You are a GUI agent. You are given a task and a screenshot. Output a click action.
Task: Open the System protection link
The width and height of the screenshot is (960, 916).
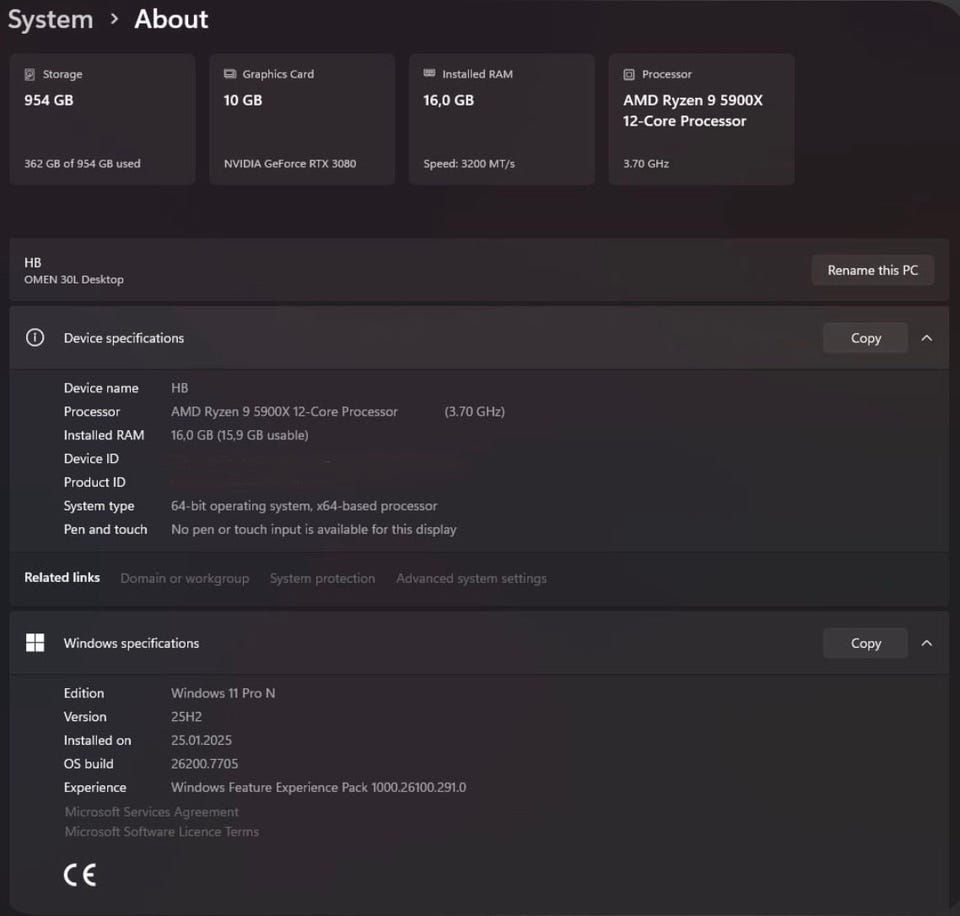[323, 578]
